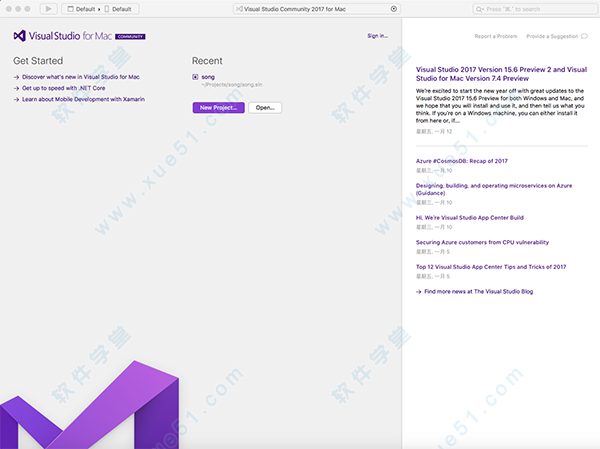
Task: Click the arrow icon beside Discover what's new
Action: (16, 77)
